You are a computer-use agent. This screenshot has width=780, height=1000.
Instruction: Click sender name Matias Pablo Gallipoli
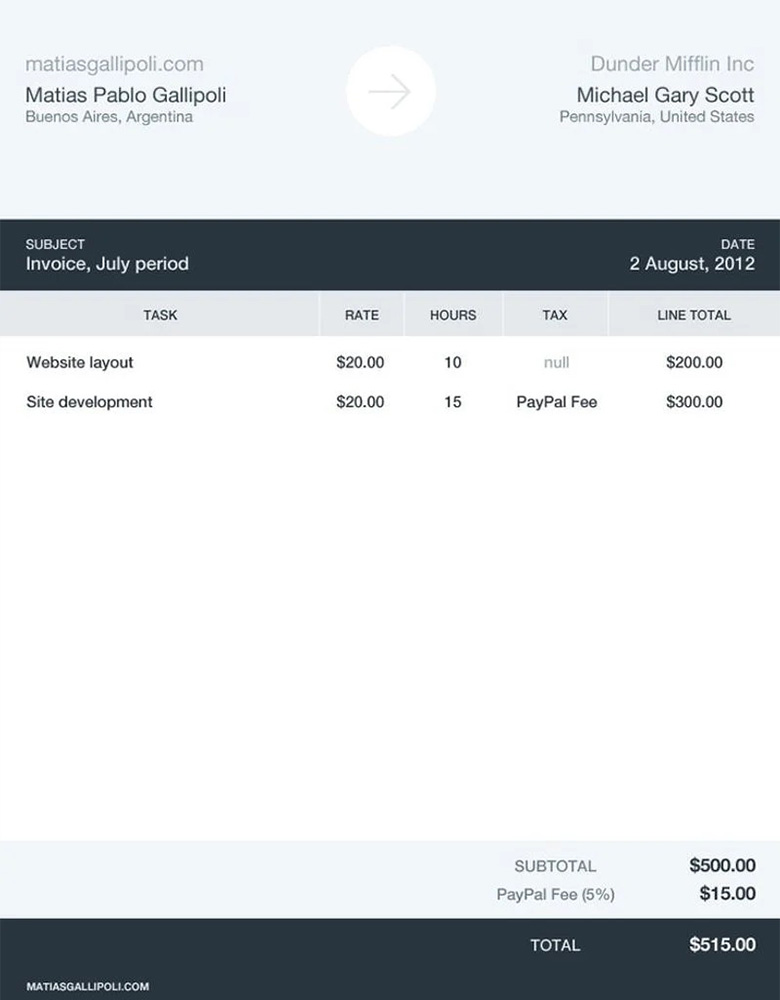click(126, 96)
